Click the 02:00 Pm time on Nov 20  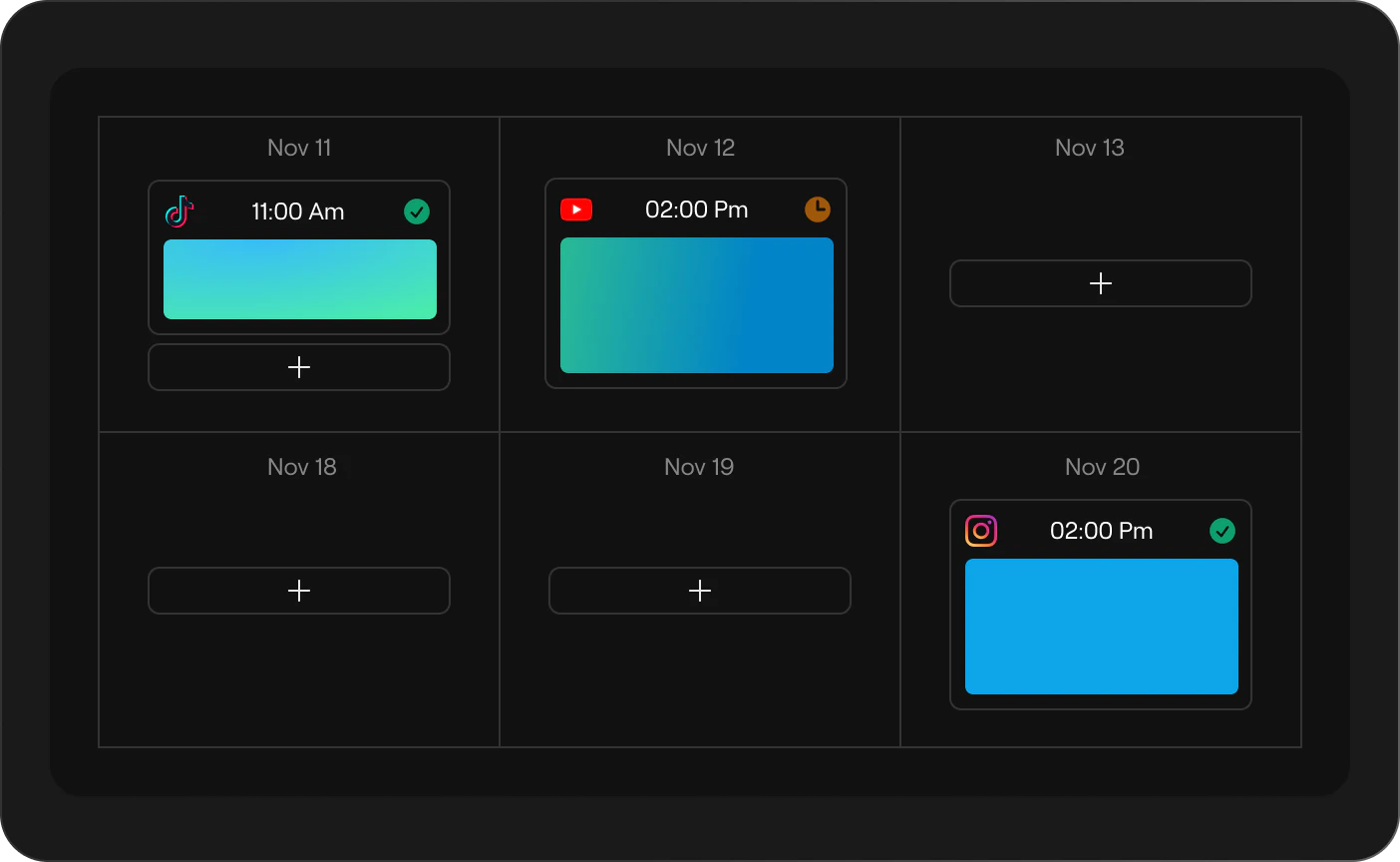point(1102,531)
